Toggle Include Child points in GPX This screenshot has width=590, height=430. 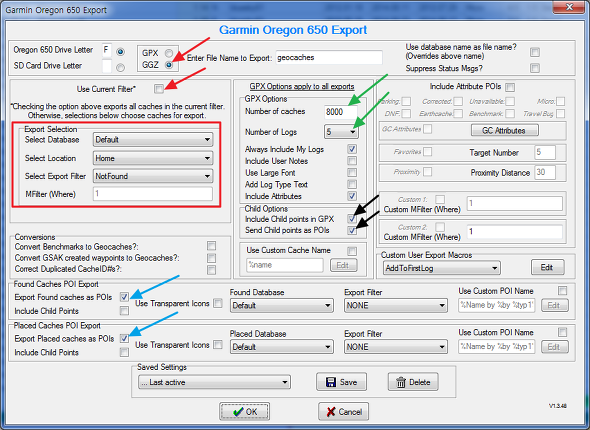[x=352, y=219]
